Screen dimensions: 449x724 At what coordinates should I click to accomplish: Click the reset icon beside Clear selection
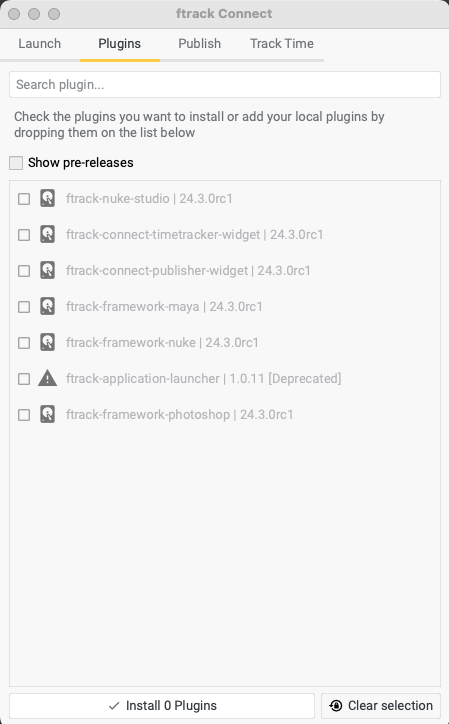tap(336, 706)
